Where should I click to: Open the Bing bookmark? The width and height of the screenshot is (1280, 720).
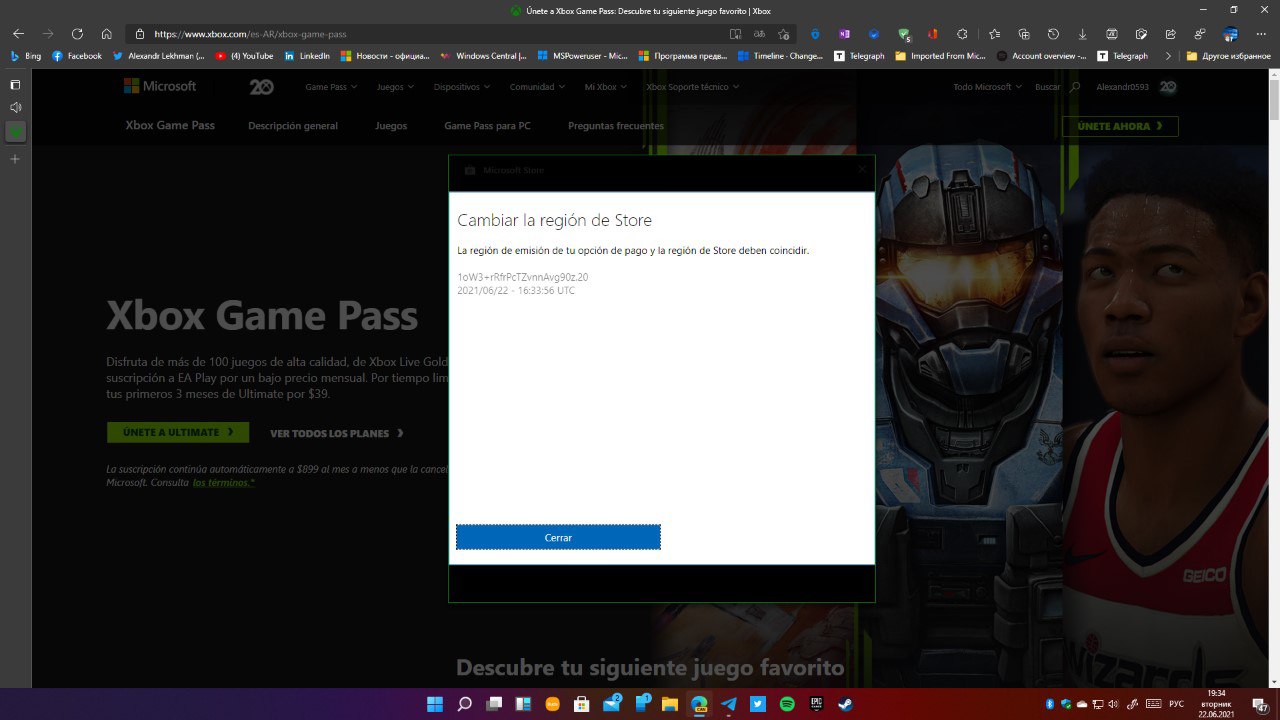[26, 56]
